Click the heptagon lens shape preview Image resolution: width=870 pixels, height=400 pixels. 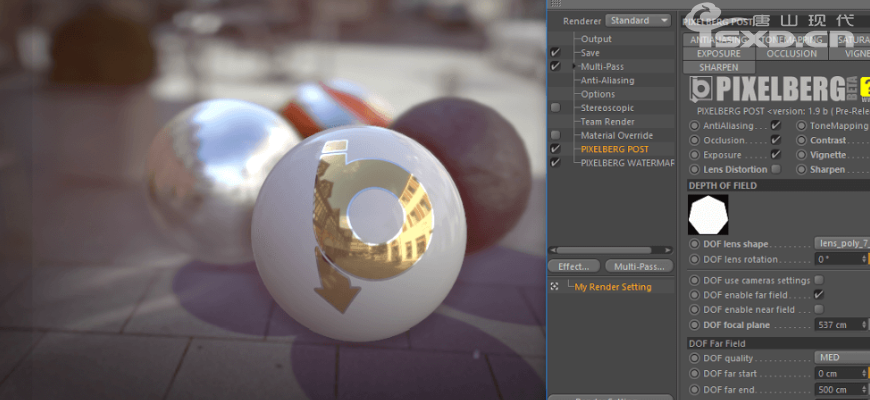pos(708,215)
